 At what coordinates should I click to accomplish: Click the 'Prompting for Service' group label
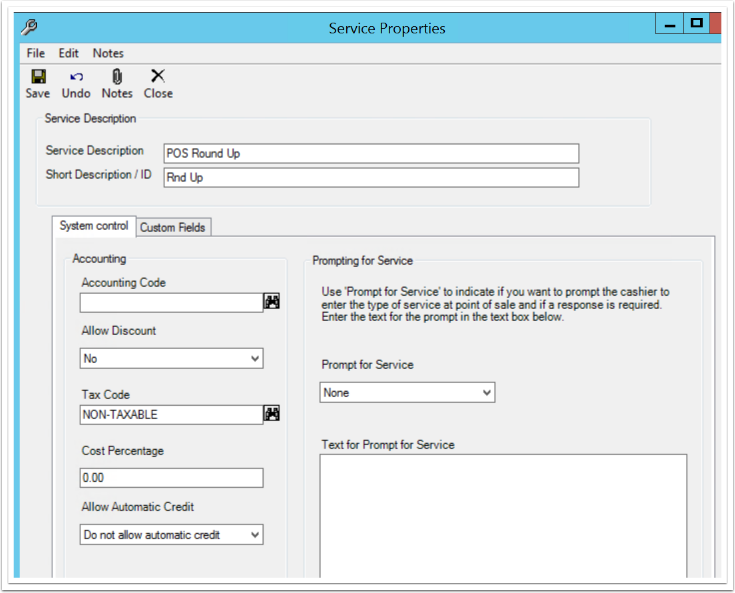(362, 261)
